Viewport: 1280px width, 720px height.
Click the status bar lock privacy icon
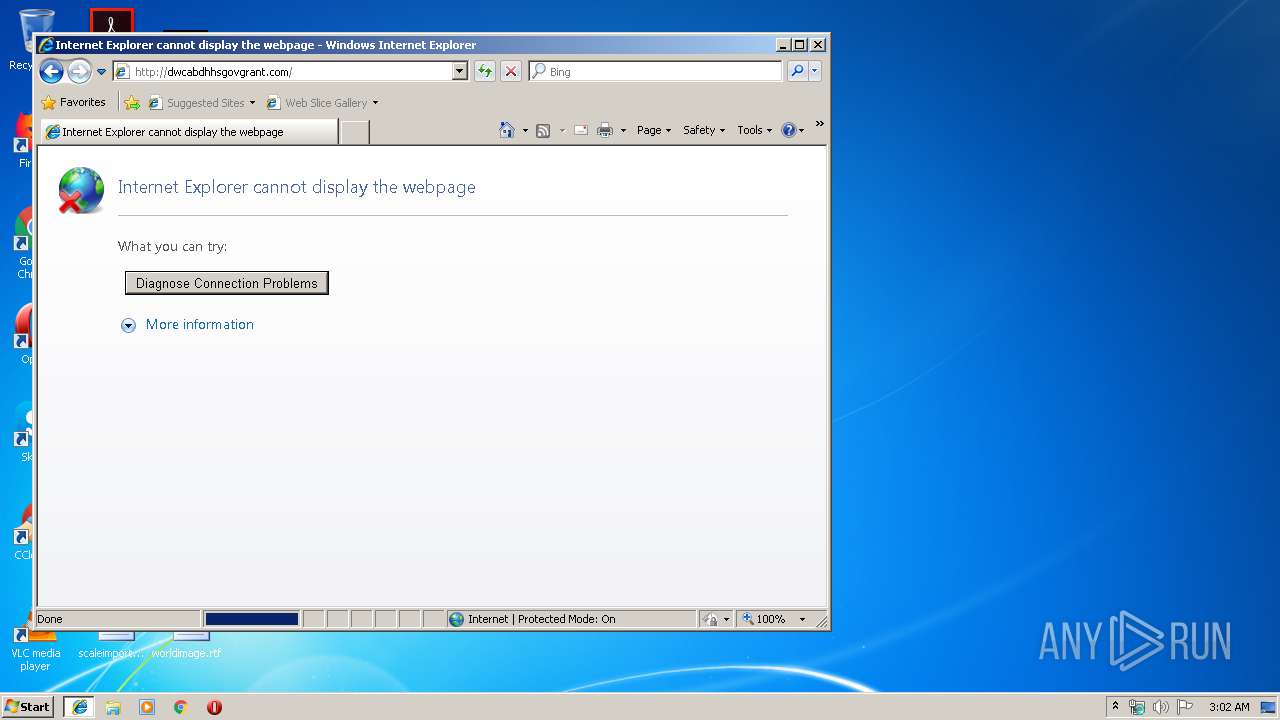[x=711, y=619]
